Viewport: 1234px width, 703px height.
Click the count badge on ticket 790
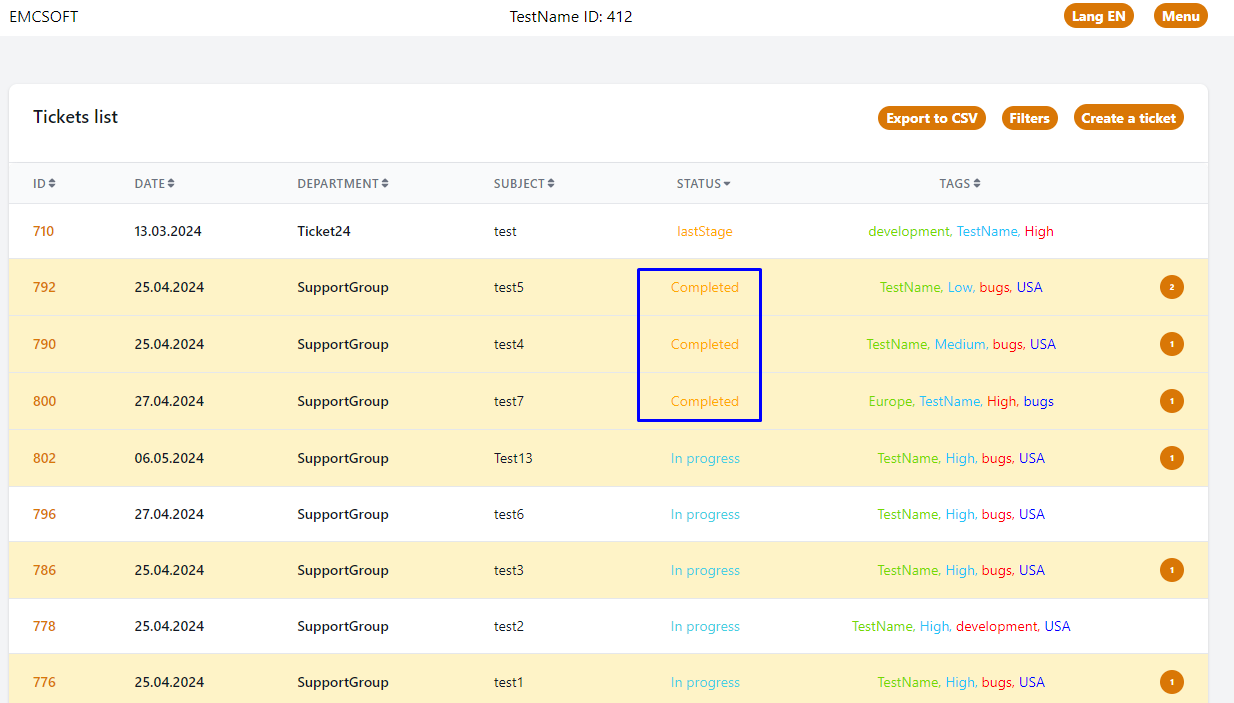tap(1172, 344)
